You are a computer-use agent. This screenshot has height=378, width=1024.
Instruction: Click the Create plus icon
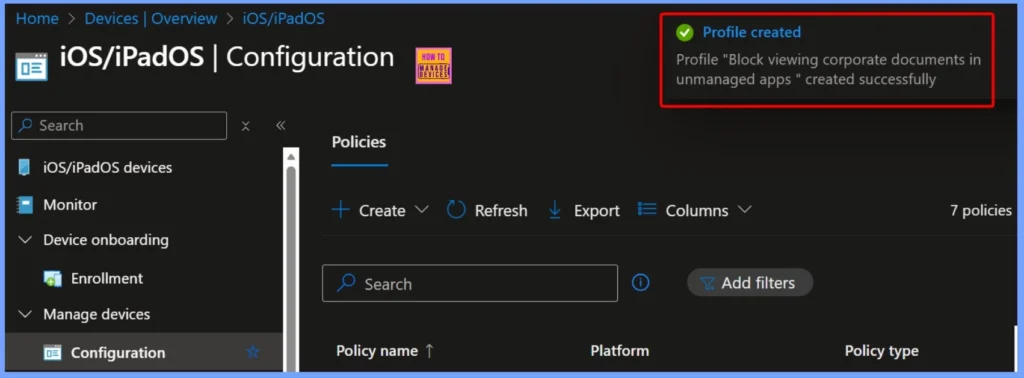click(x=341, y=210)
